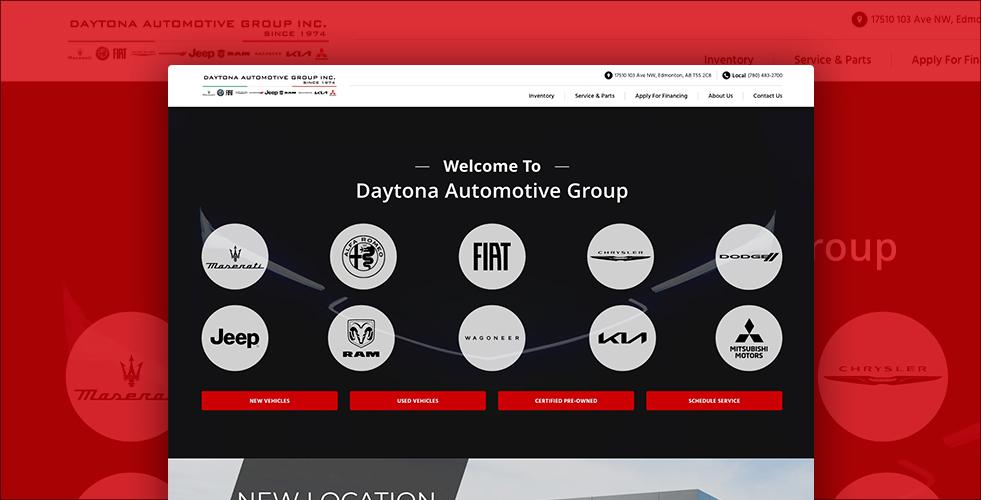This screenshot has height=500, width=981.
Task: Select the large Chrysler circle in the red background
Action: click(x=882, y=377)
